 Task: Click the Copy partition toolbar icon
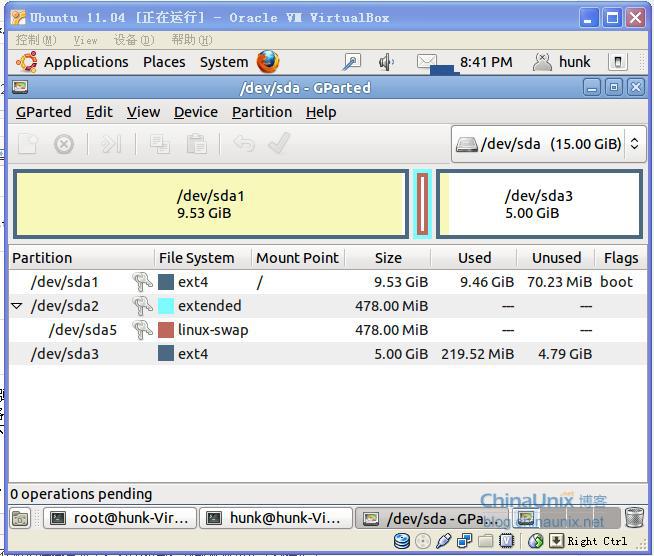(159, 144)
